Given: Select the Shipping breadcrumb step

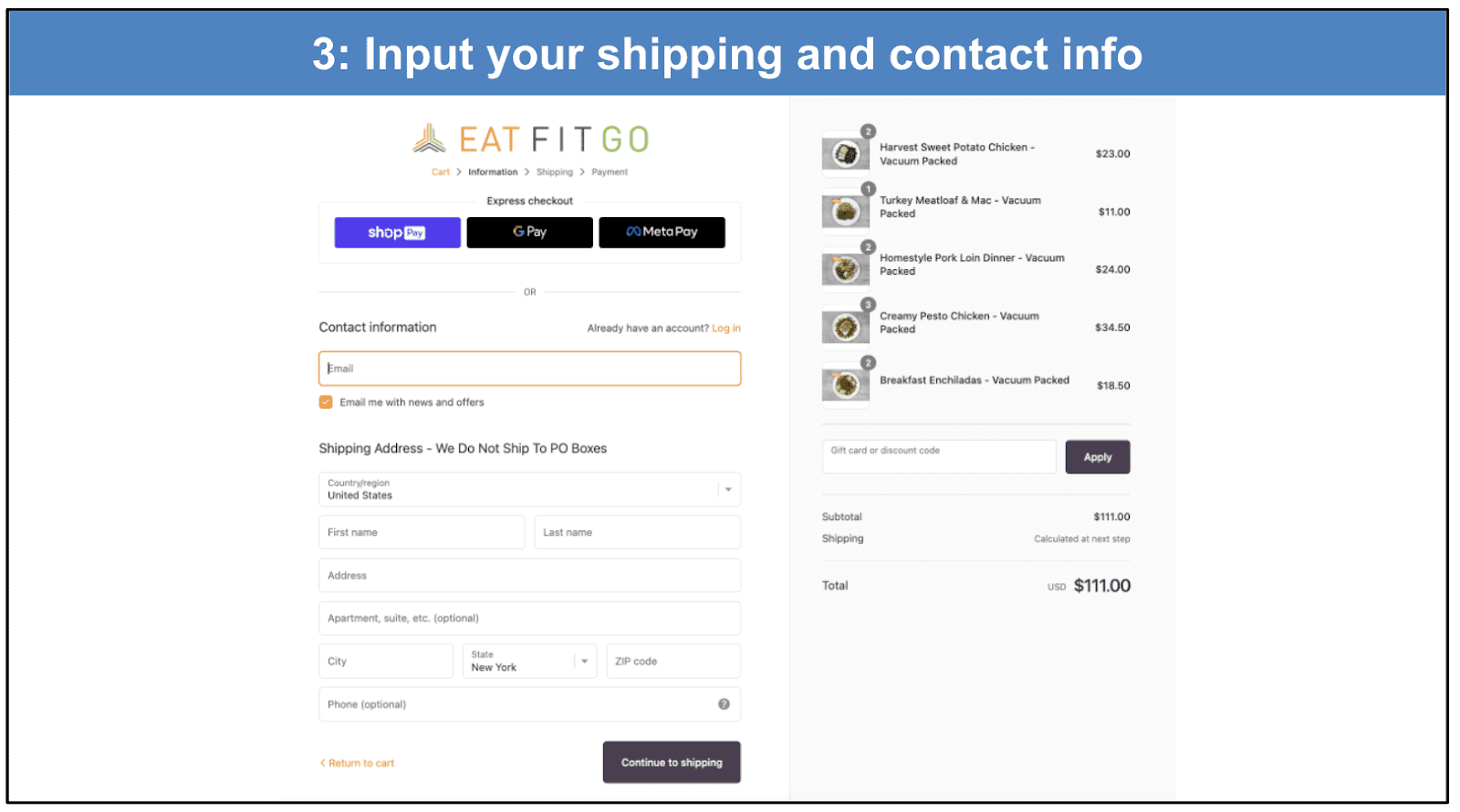Looking at the screenshot, I should pos(555,172).
